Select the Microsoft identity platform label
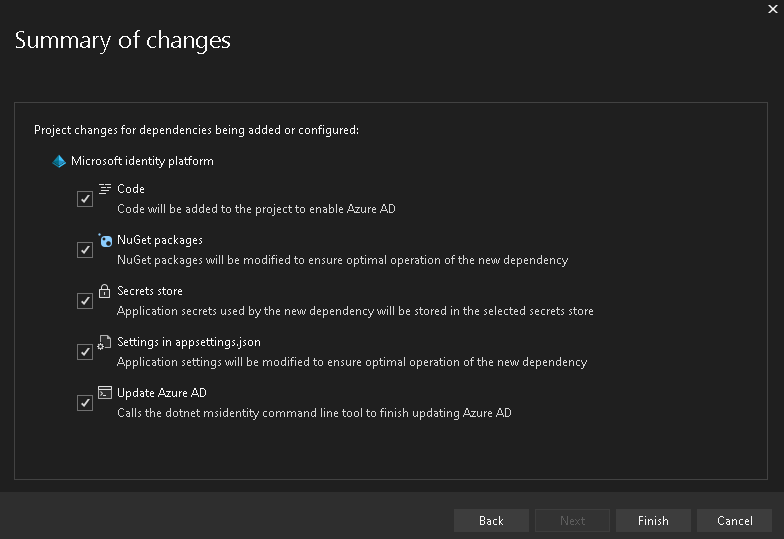Viewport: 784px width, 539px height. click(x=142, y=161)
